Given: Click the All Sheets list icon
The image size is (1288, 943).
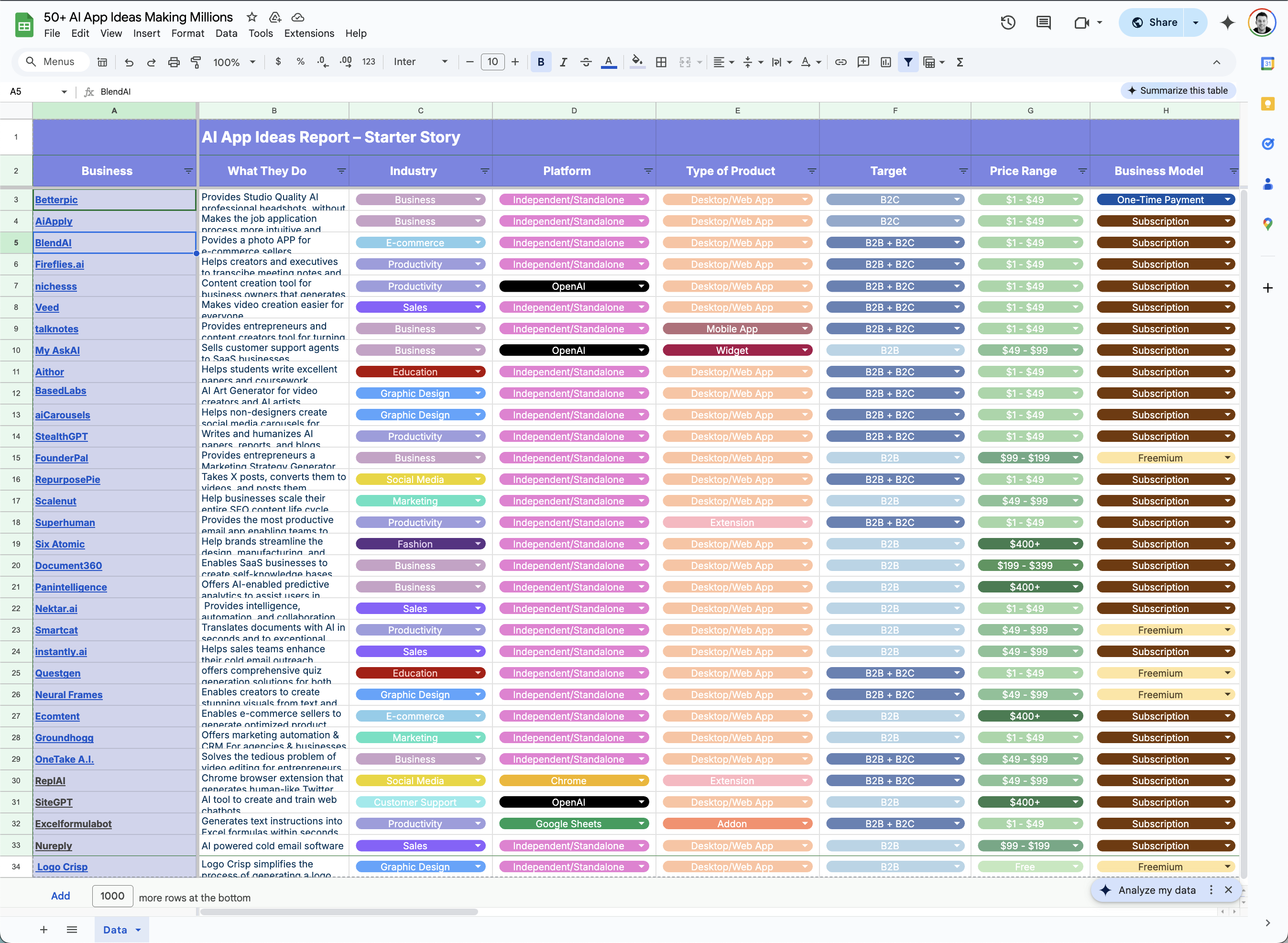Looking at the screenshot, I should 72,929.
